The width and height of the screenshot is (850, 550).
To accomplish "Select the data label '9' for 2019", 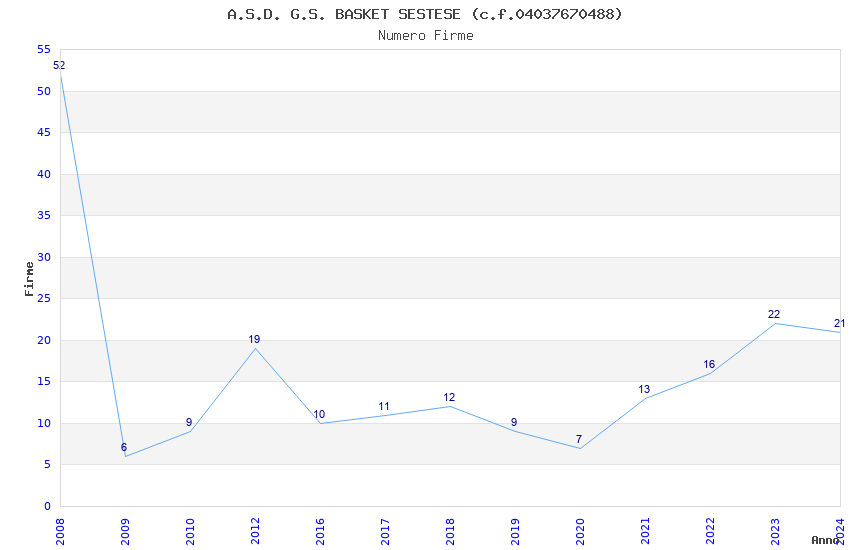I will (514, 423).
